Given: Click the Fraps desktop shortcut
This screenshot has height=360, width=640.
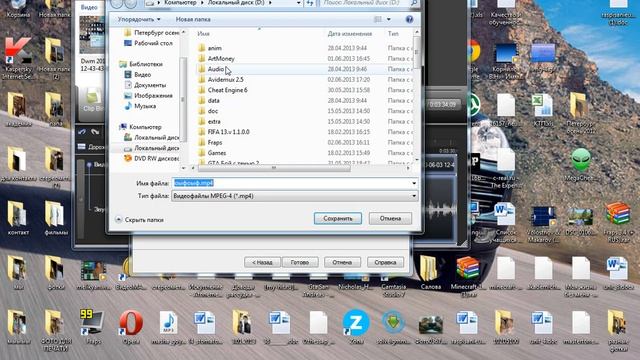Looking at the screenshot, I should [x=92, y=327].
